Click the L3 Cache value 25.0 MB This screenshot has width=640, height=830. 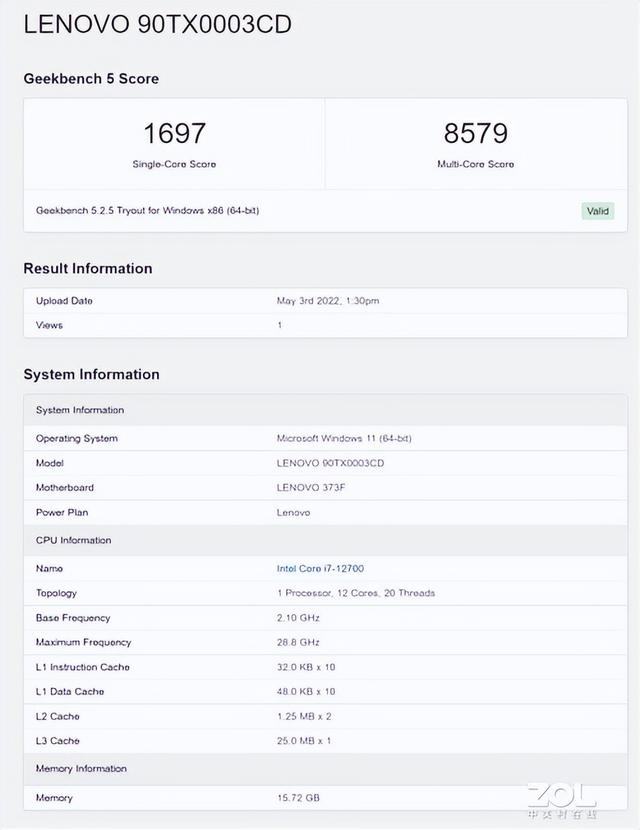pos(304,741)
